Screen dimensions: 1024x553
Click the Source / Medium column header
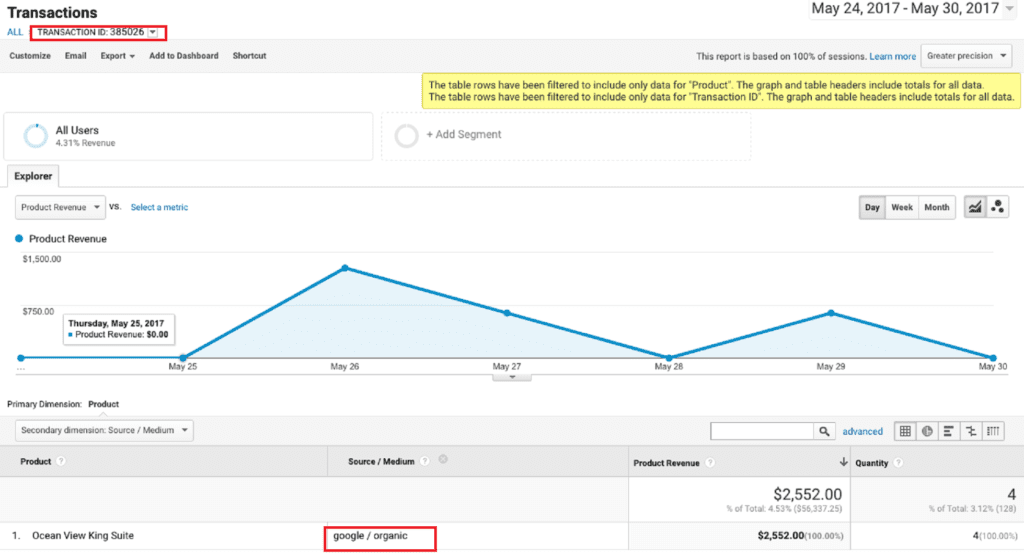point(381,462)
